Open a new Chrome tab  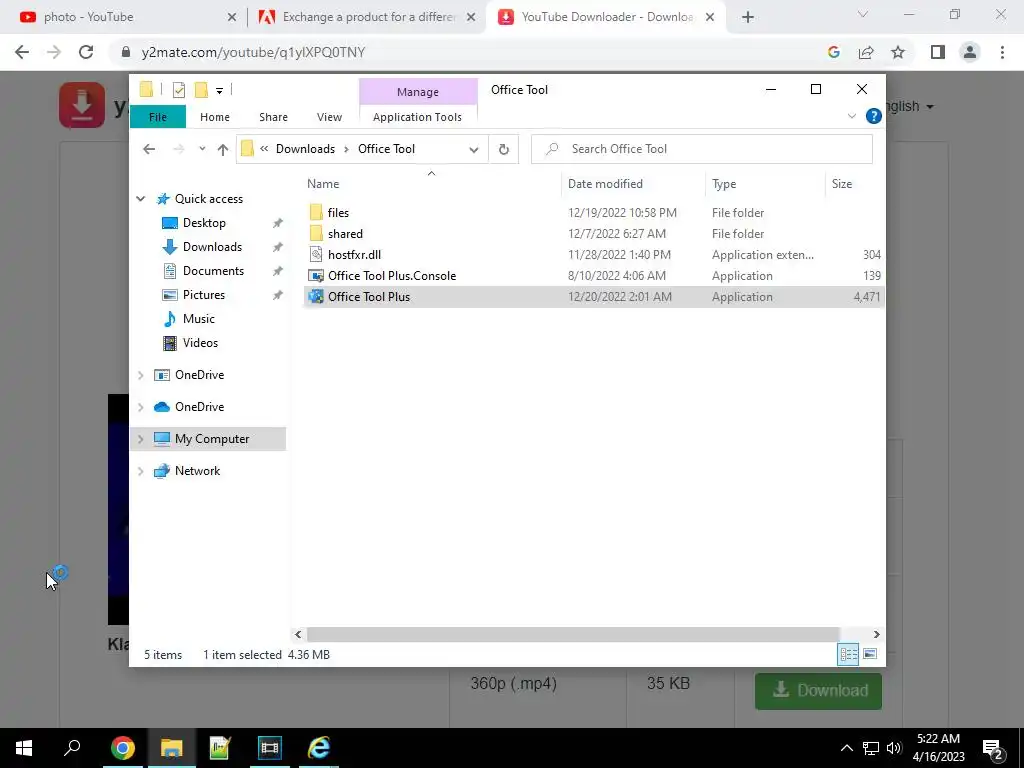click(x=748, y=17)
